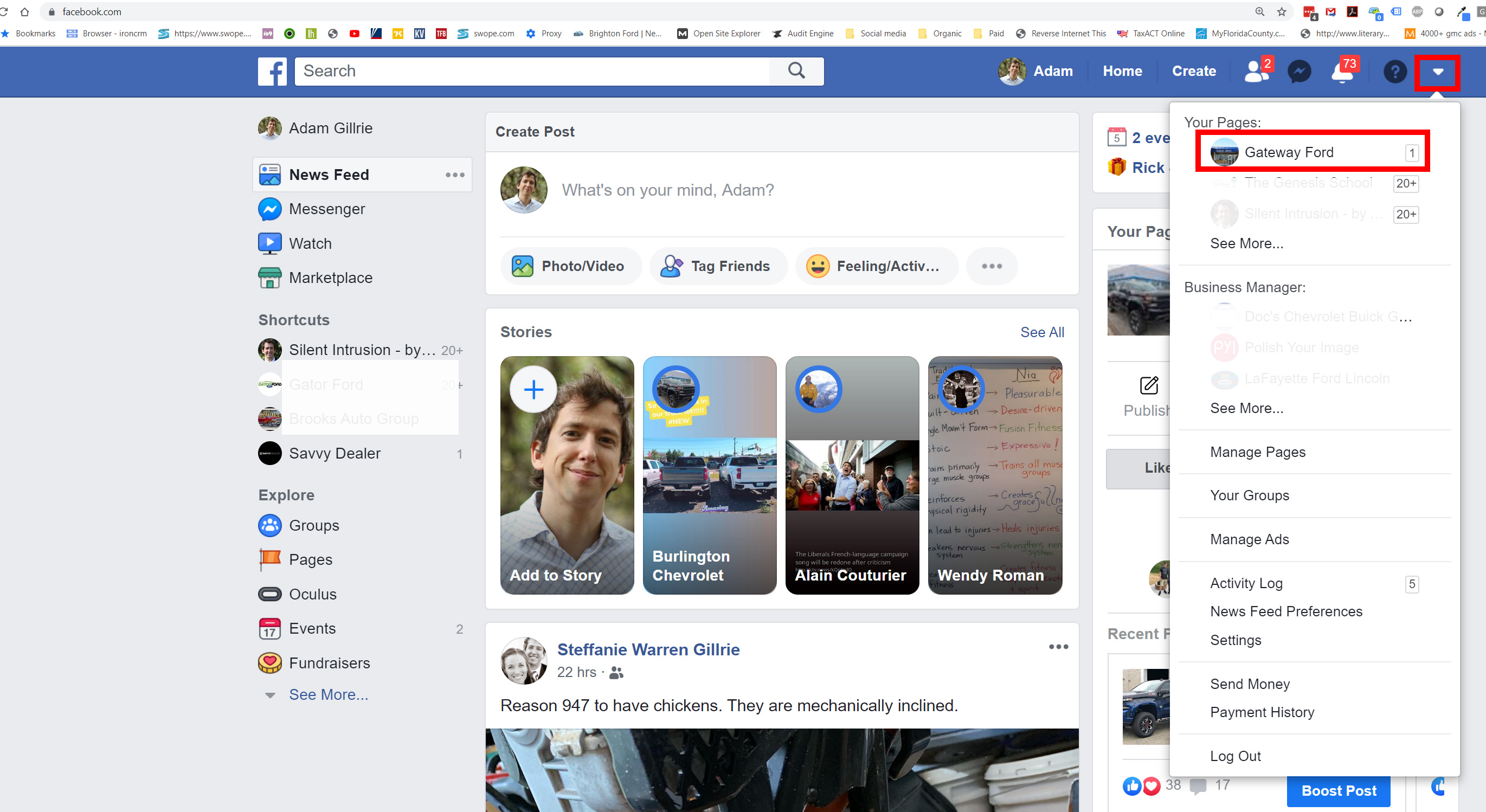This screenshot has height=812, width=1486.
Task: Bookmark this page with the star icon
Action: [x=1282, y=11]
